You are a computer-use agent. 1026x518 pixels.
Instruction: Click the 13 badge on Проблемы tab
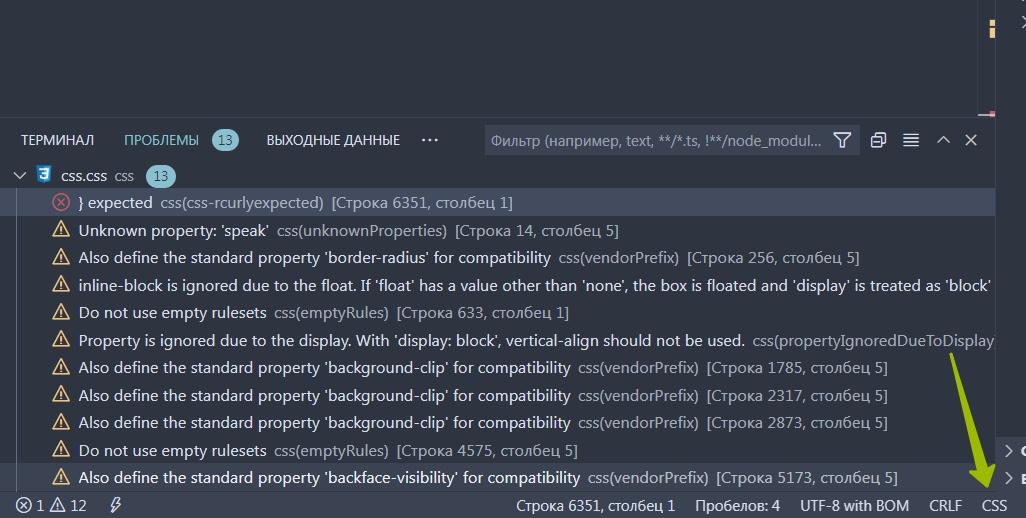pyautogui.click(x=225, y=140)
